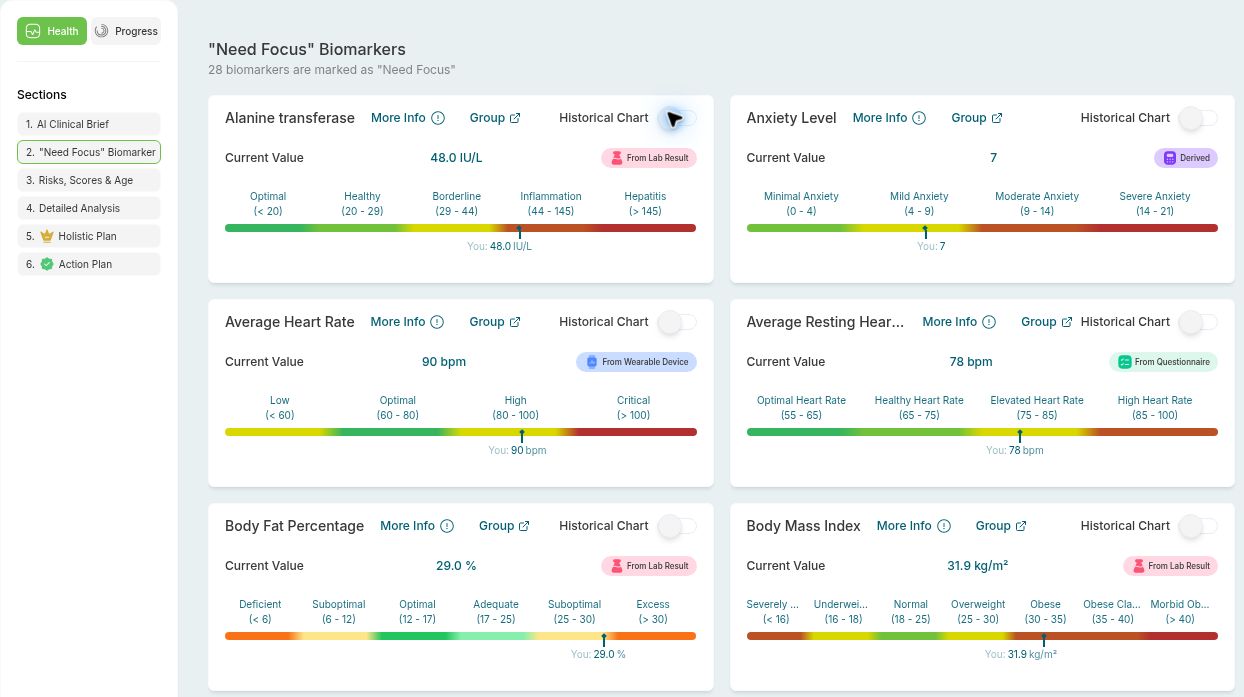
Task: Enable Historical Chart for Average Resting Heart Rate
Action: coord(1199,322)
